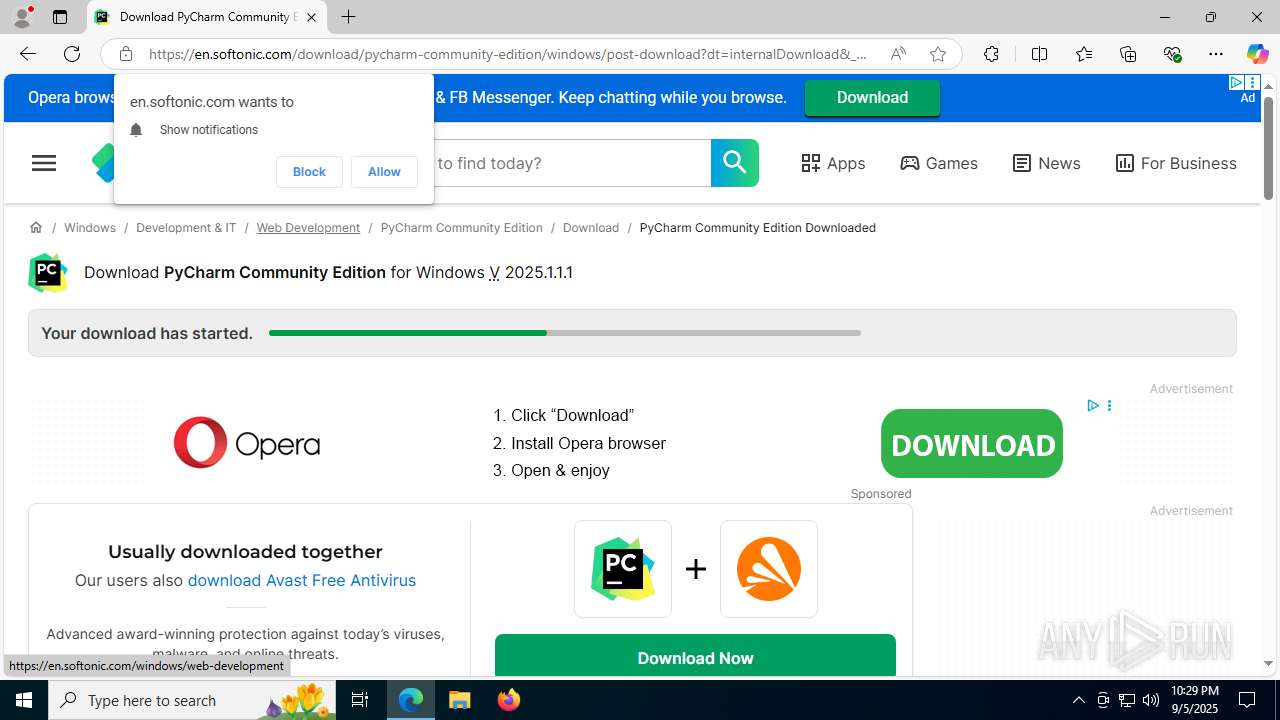The image size is (1280, 720).
Task: Open the Apps menu
Action: click(833, 163)
